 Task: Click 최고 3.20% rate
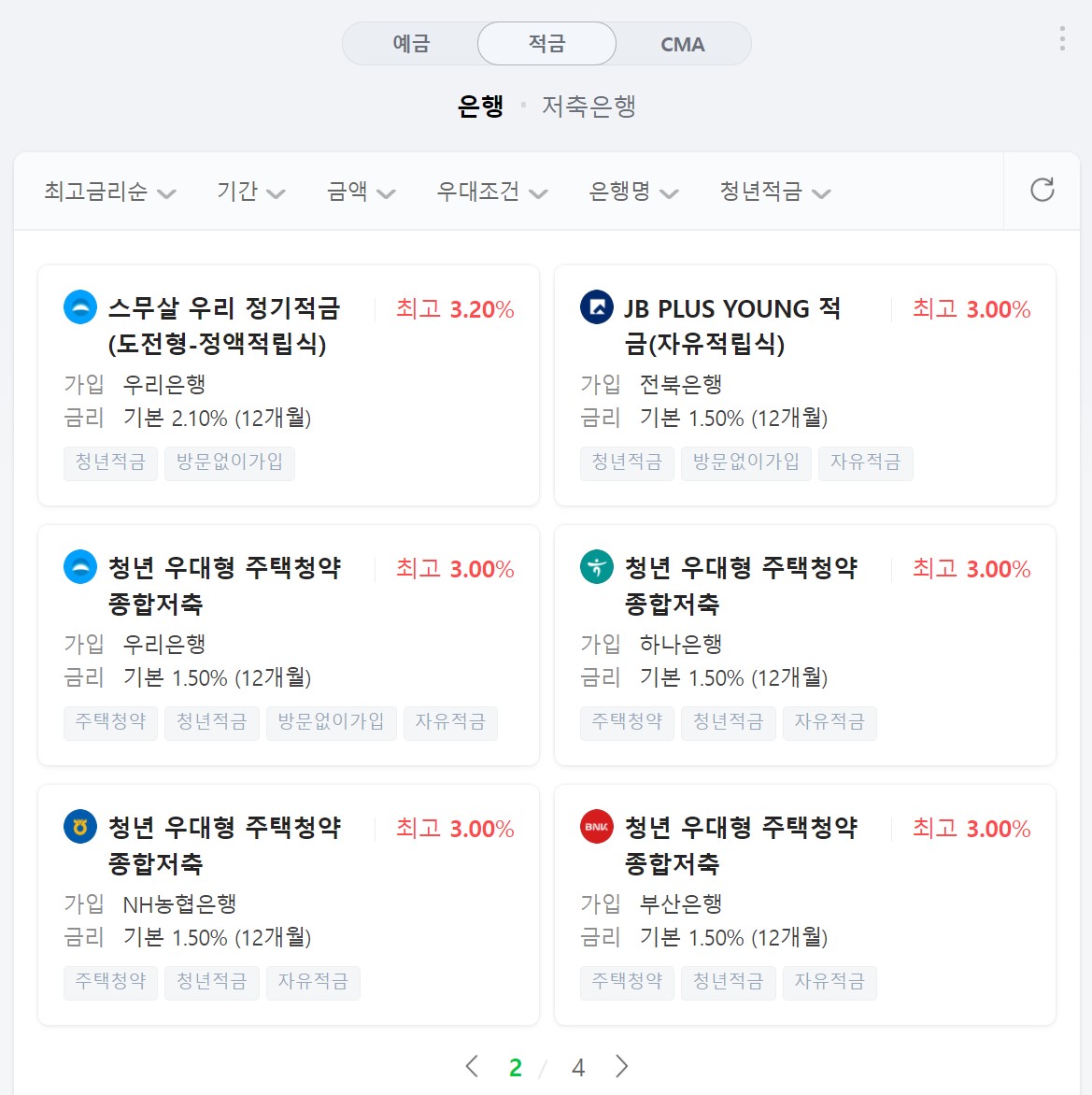click(x=455, y=308)
